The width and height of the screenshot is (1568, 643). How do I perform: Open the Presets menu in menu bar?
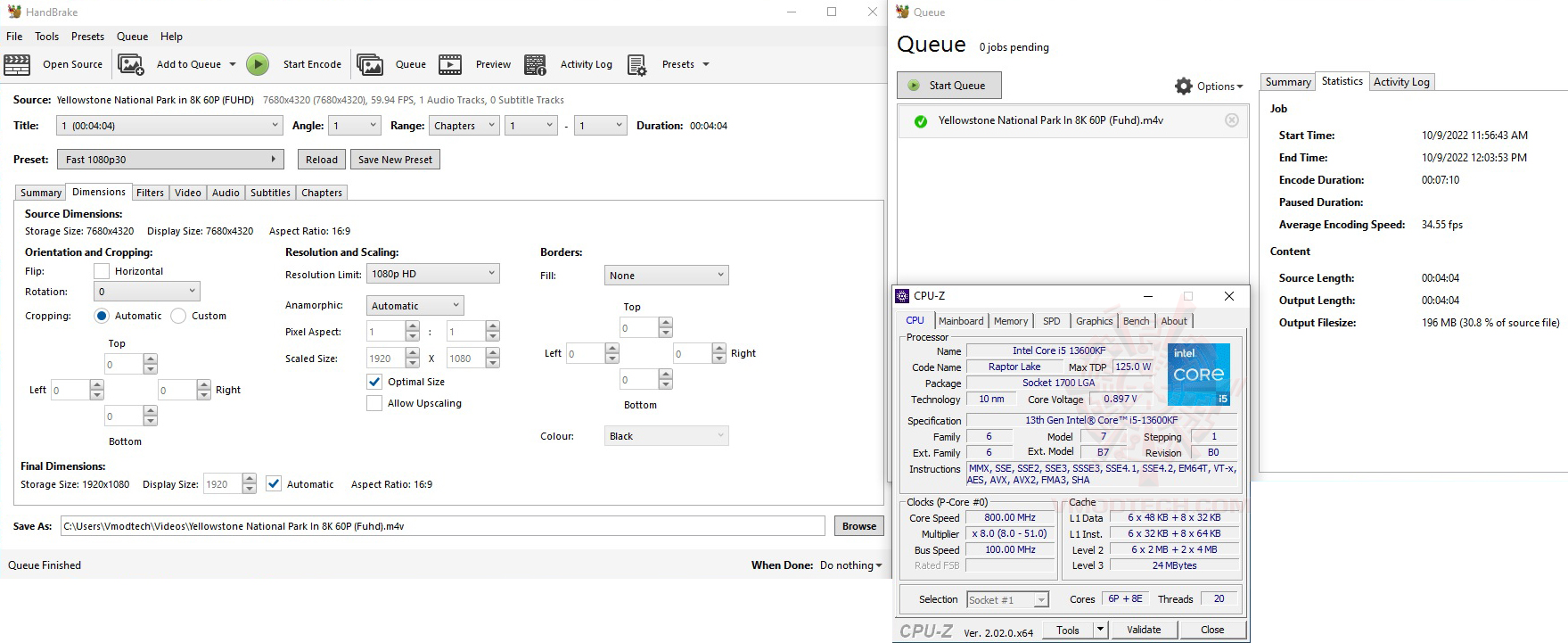point(87,37)
